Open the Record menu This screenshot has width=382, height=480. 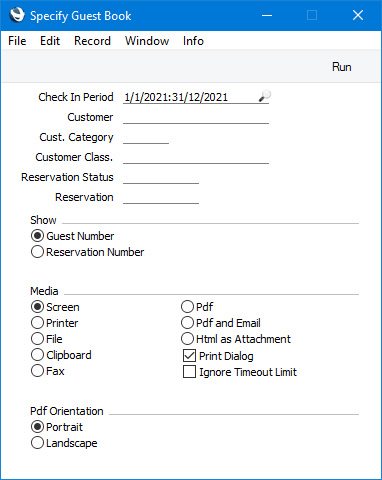click(x=92, y=41)
